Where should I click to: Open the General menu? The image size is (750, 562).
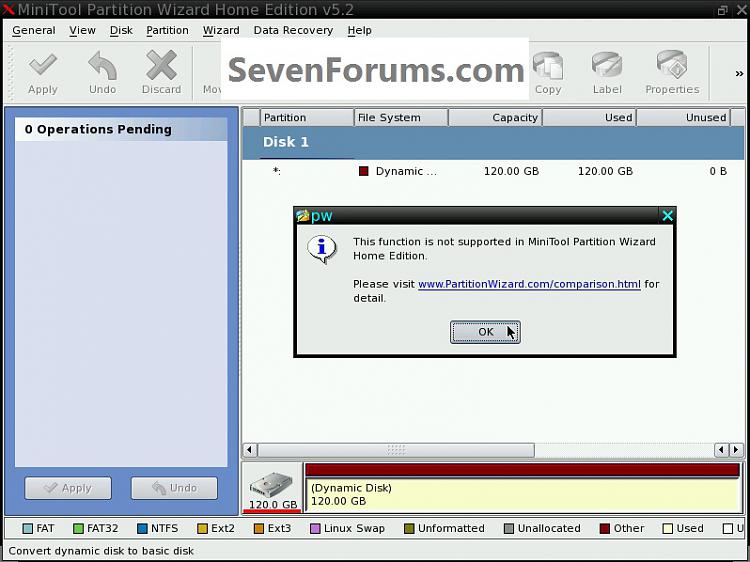33,30
